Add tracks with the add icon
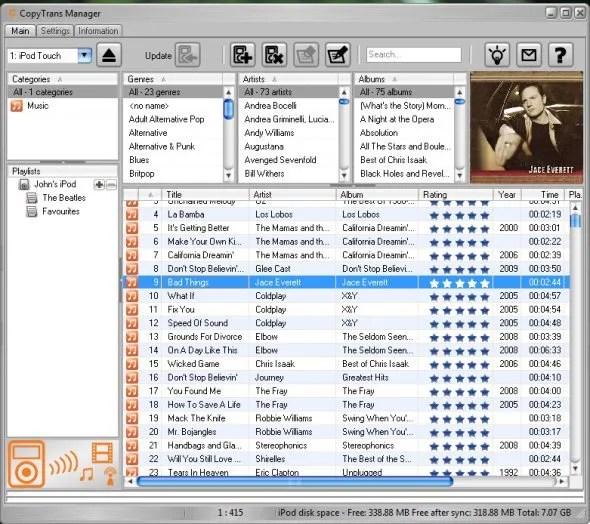This screenshot has width=590, height=524. [243, 55]
